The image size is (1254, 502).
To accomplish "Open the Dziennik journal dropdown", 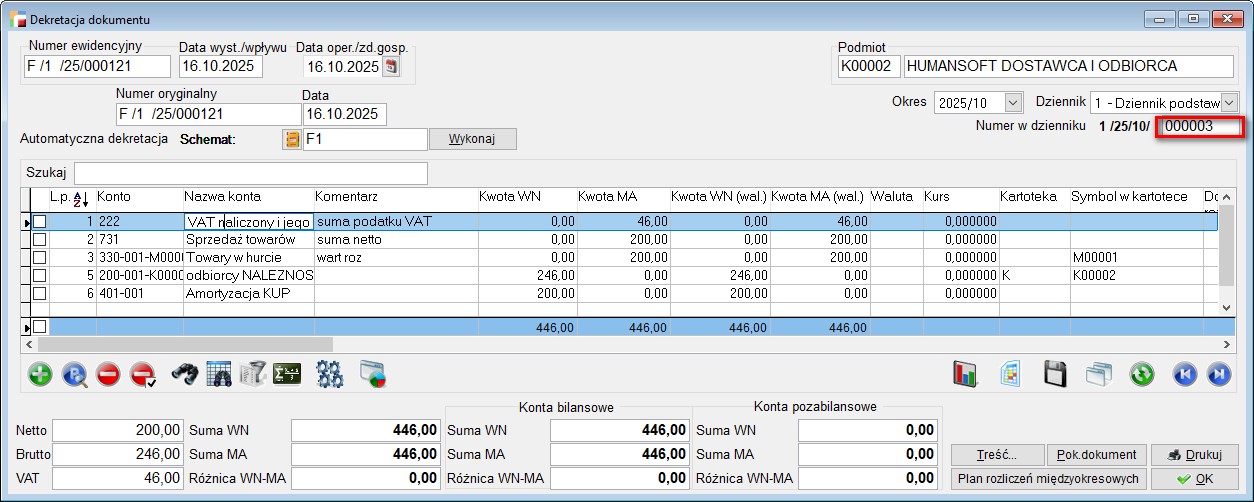I will click(x=1229, y=103).
